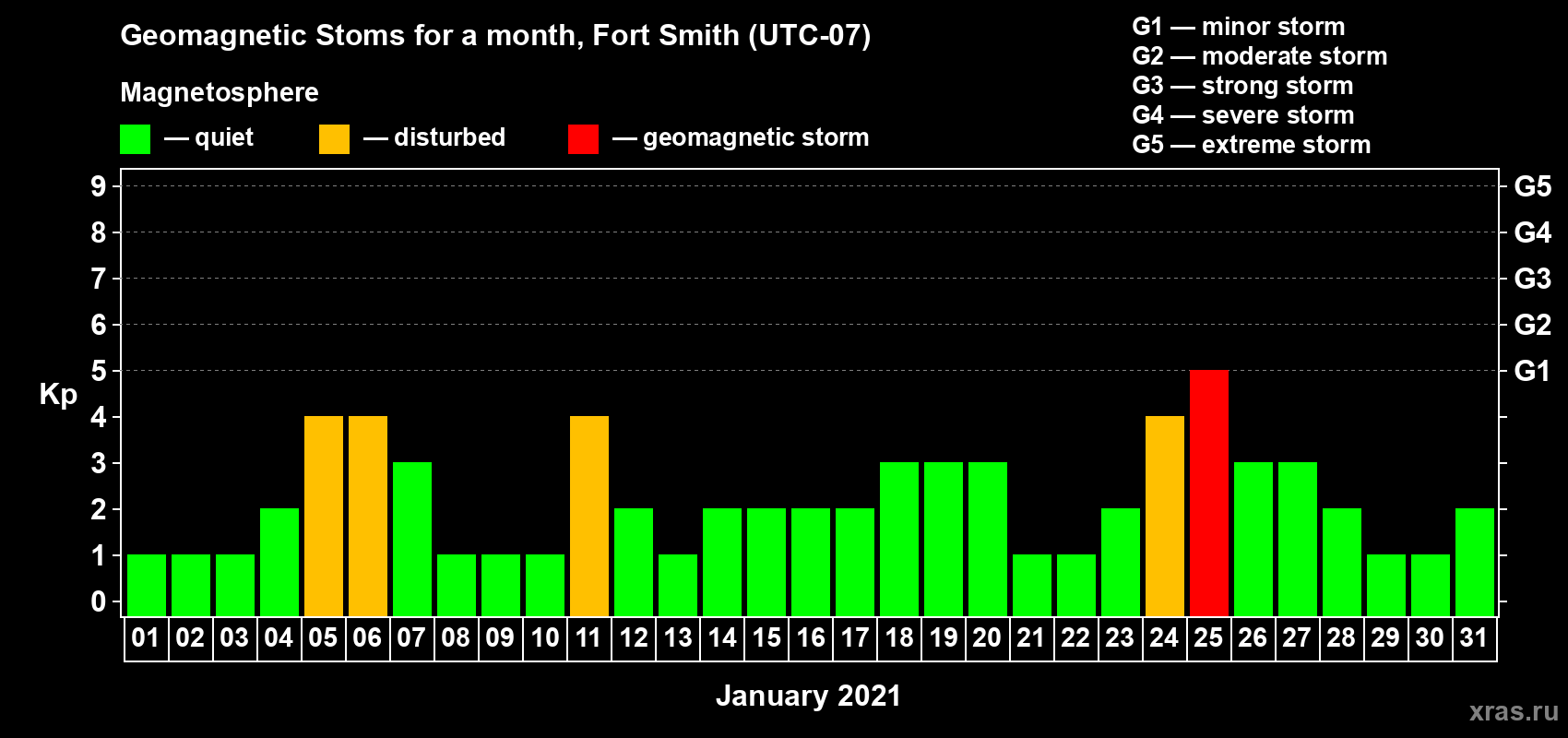The width and height of the screenshot is (1568, 738).
Task: Click the date label 04
Action: (279, 637)
